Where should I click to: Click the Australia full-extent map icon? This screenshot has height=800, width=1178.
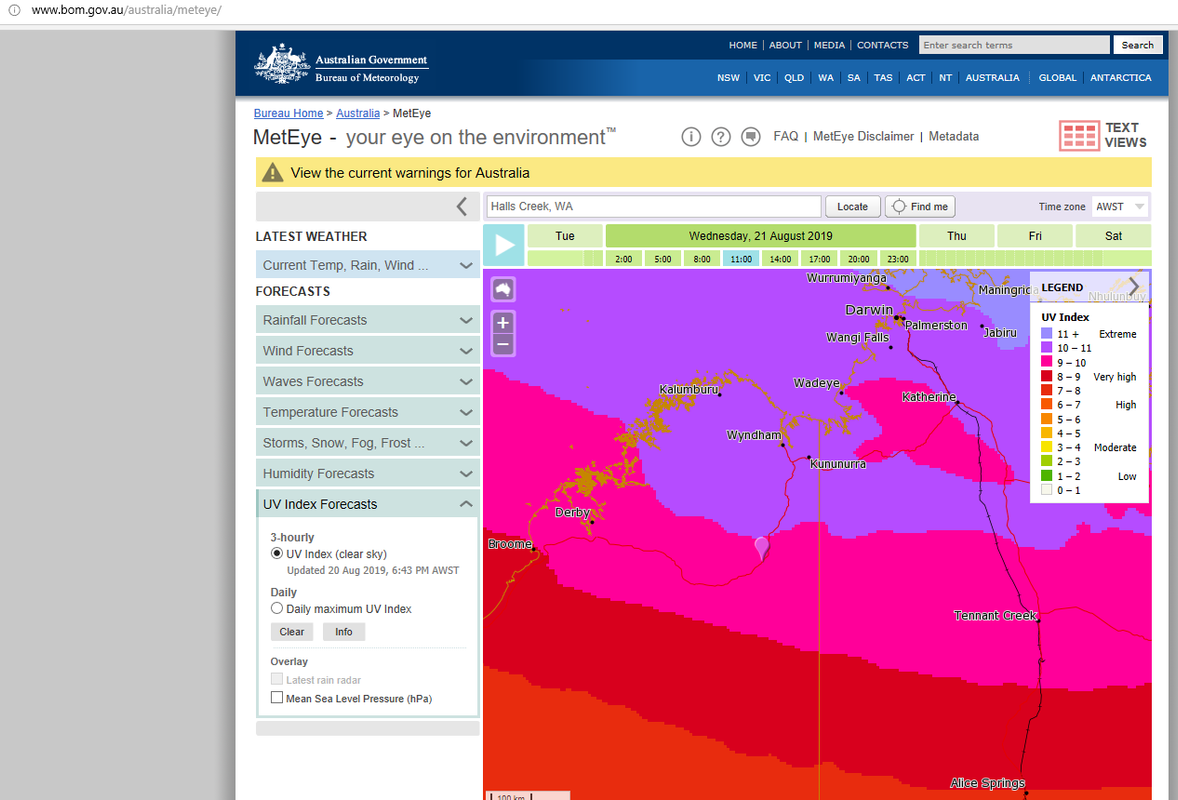click(x=503, y=289)
